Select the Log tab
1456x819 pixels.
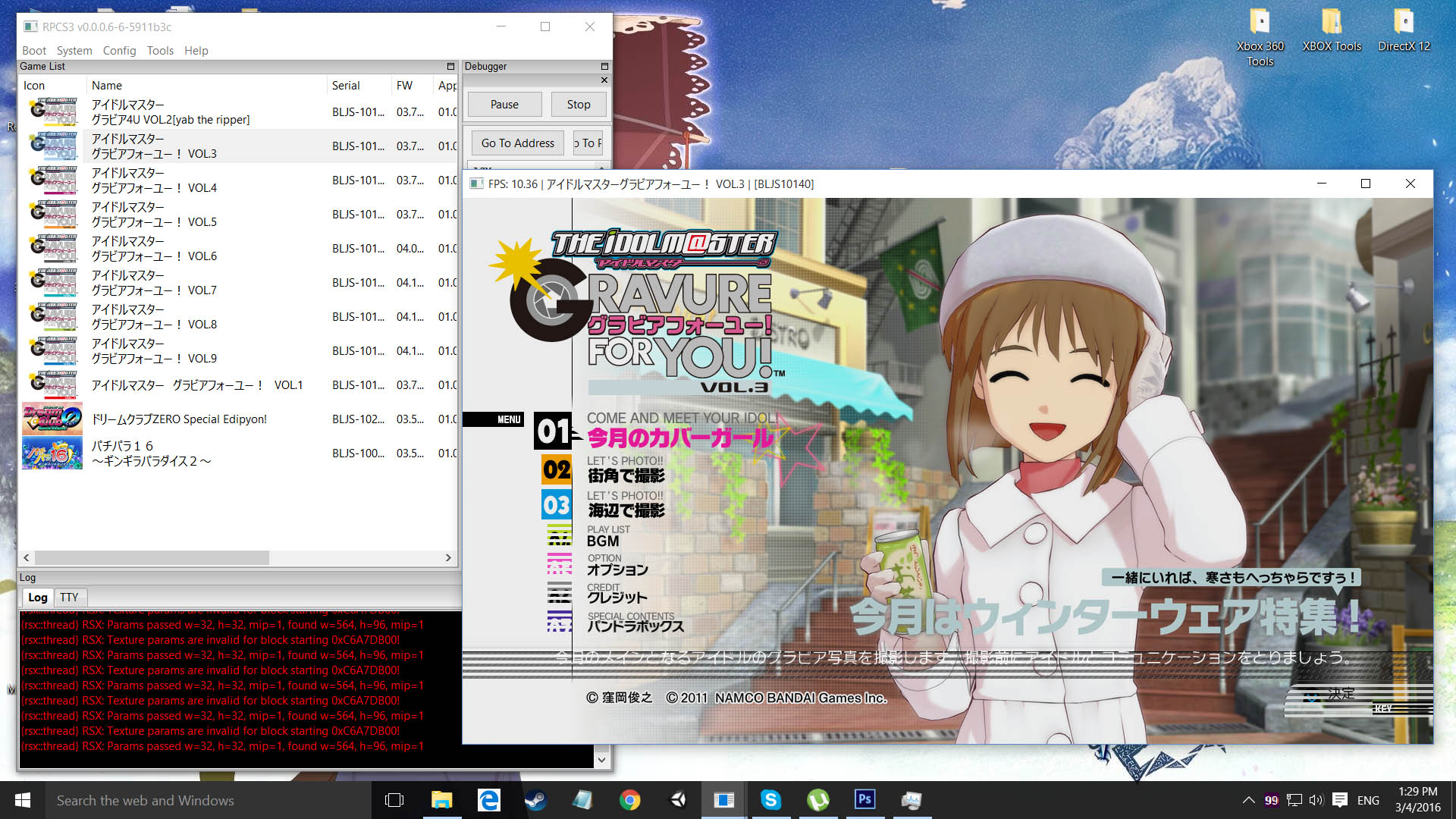37,597
